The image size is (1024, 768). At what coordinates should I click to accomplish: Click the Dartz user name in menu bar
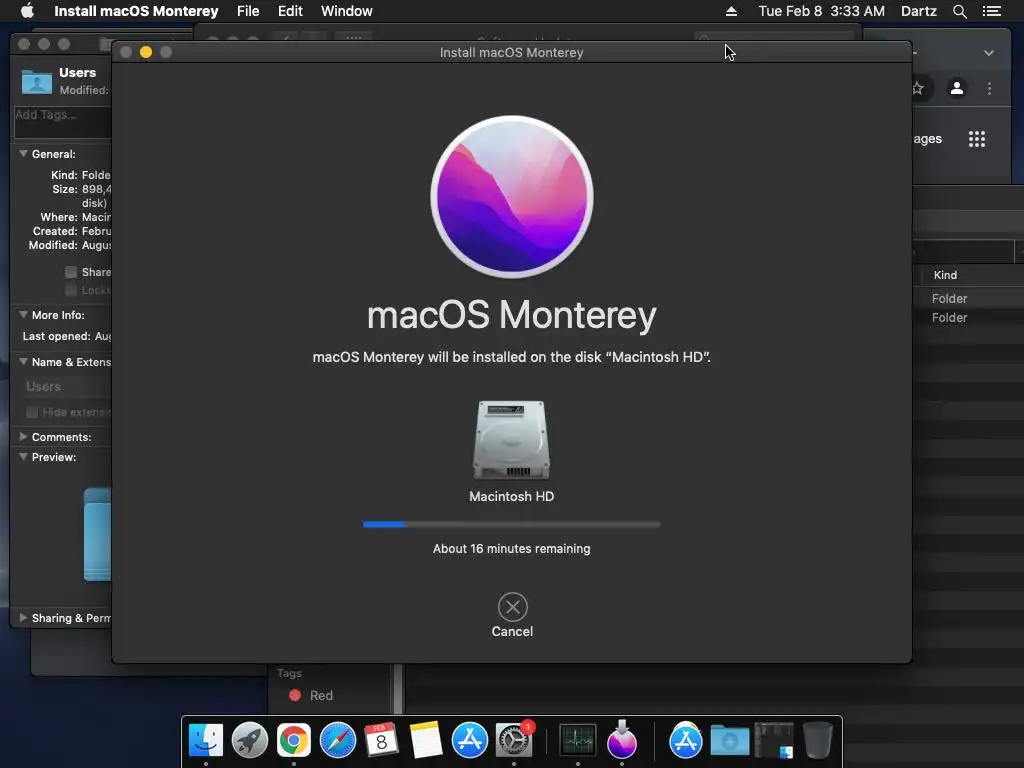919,11
